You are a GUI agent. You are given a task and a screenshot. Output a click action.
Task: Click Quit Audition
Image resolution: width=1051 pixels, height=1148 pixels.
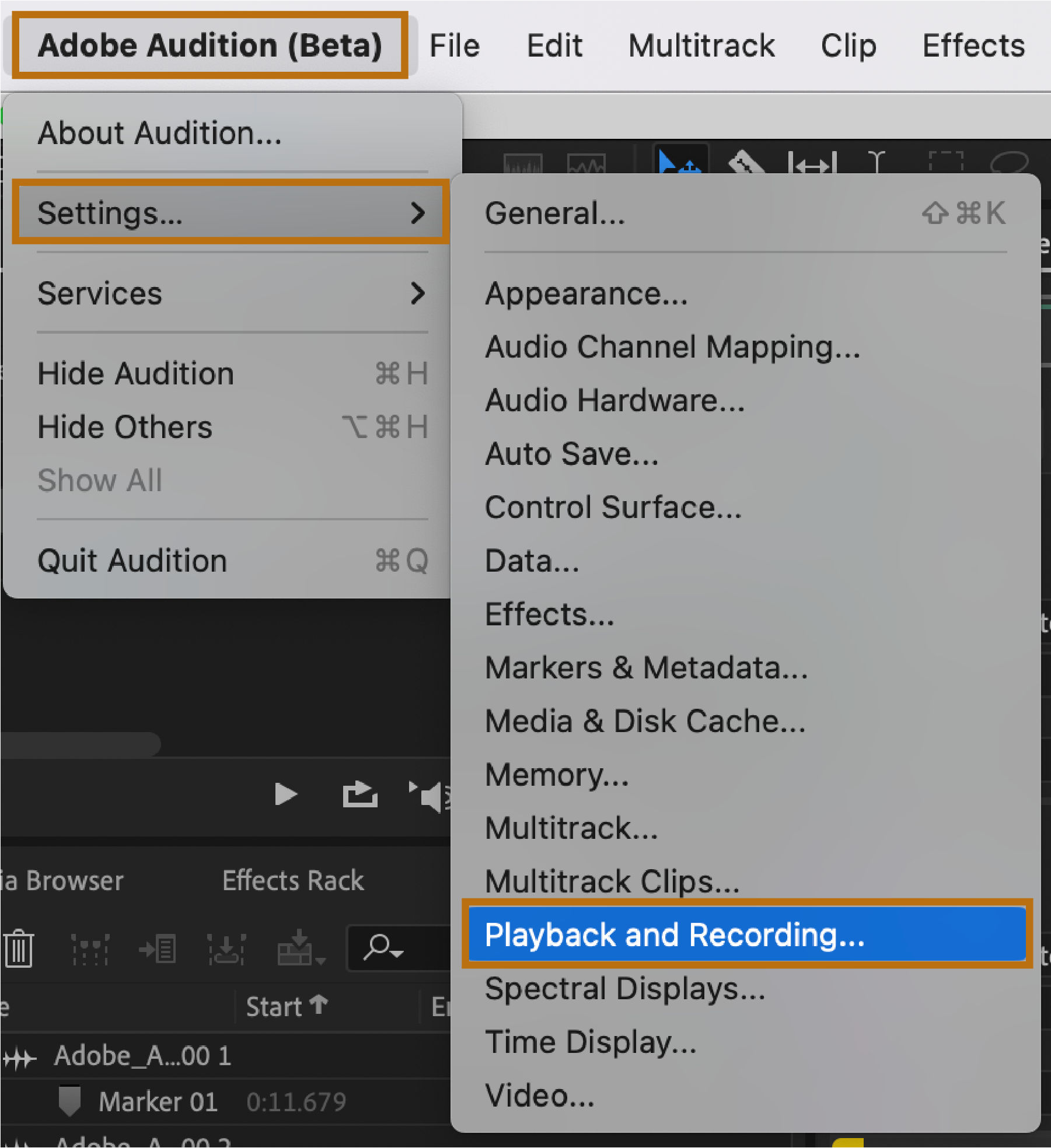(133, 561)
